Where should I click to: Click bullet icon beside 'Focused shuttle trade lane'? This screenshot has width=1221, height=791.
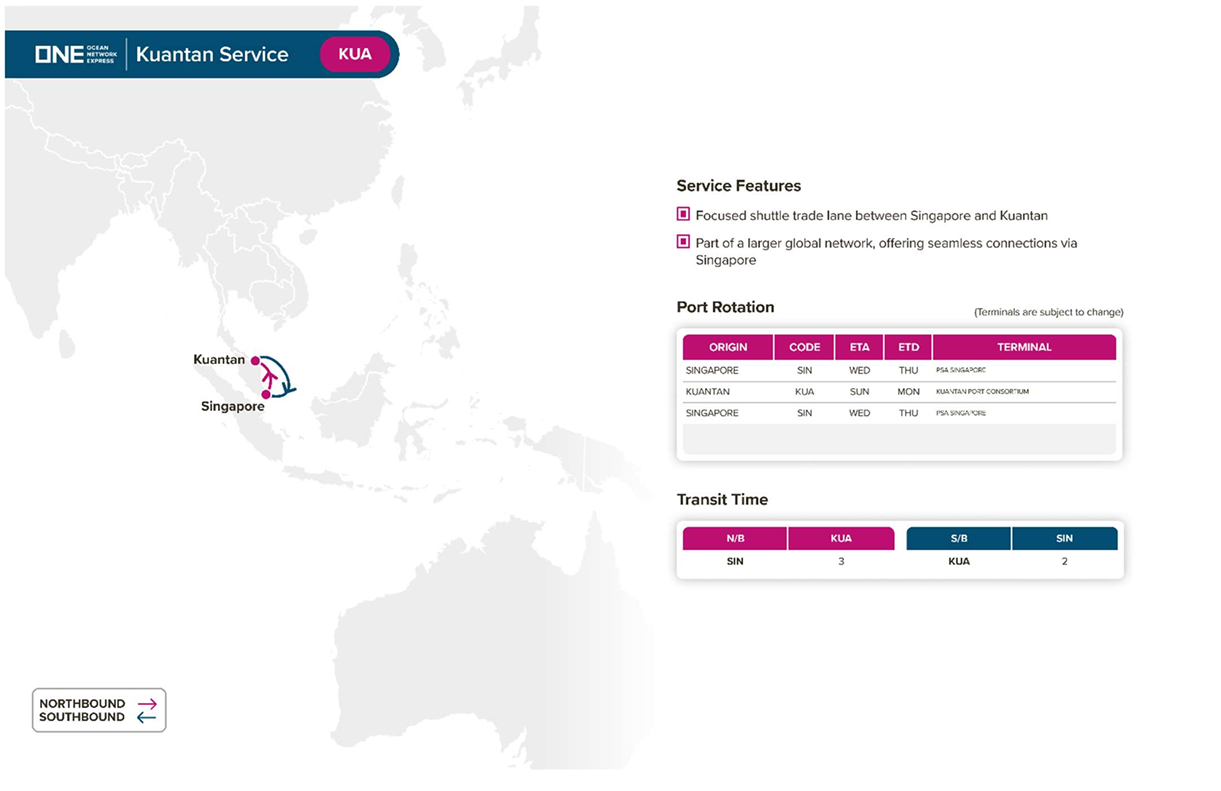pos(683,214)
